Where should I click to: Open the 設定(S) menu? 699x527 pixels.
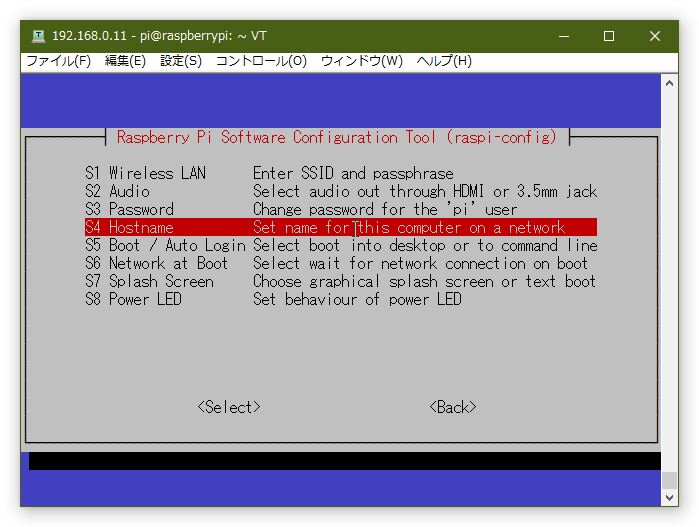click(x=181, y=61)
